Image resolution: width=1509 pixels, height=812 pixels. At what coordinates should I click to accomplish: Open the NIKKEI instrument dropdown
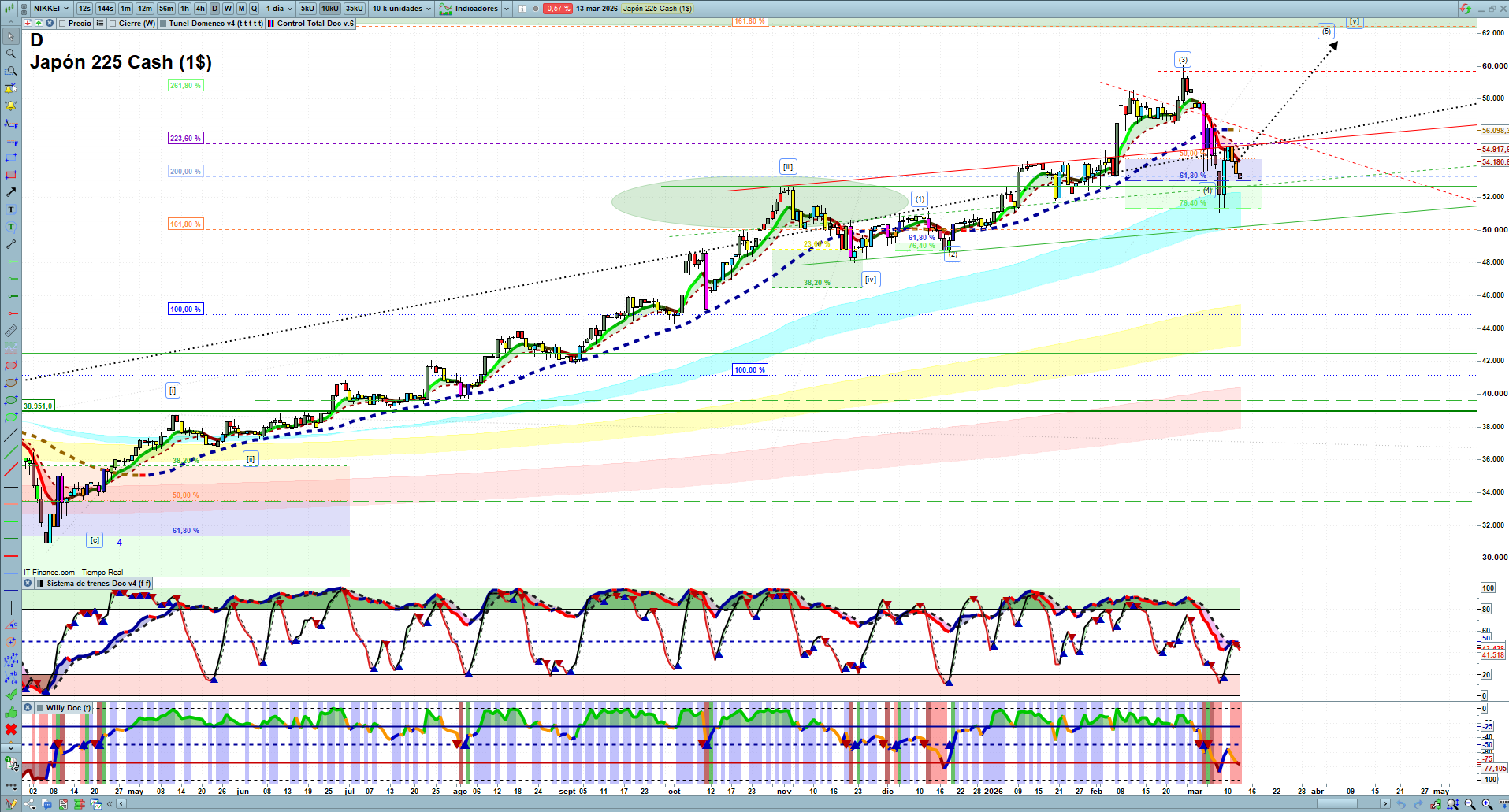tap(50, 9)
